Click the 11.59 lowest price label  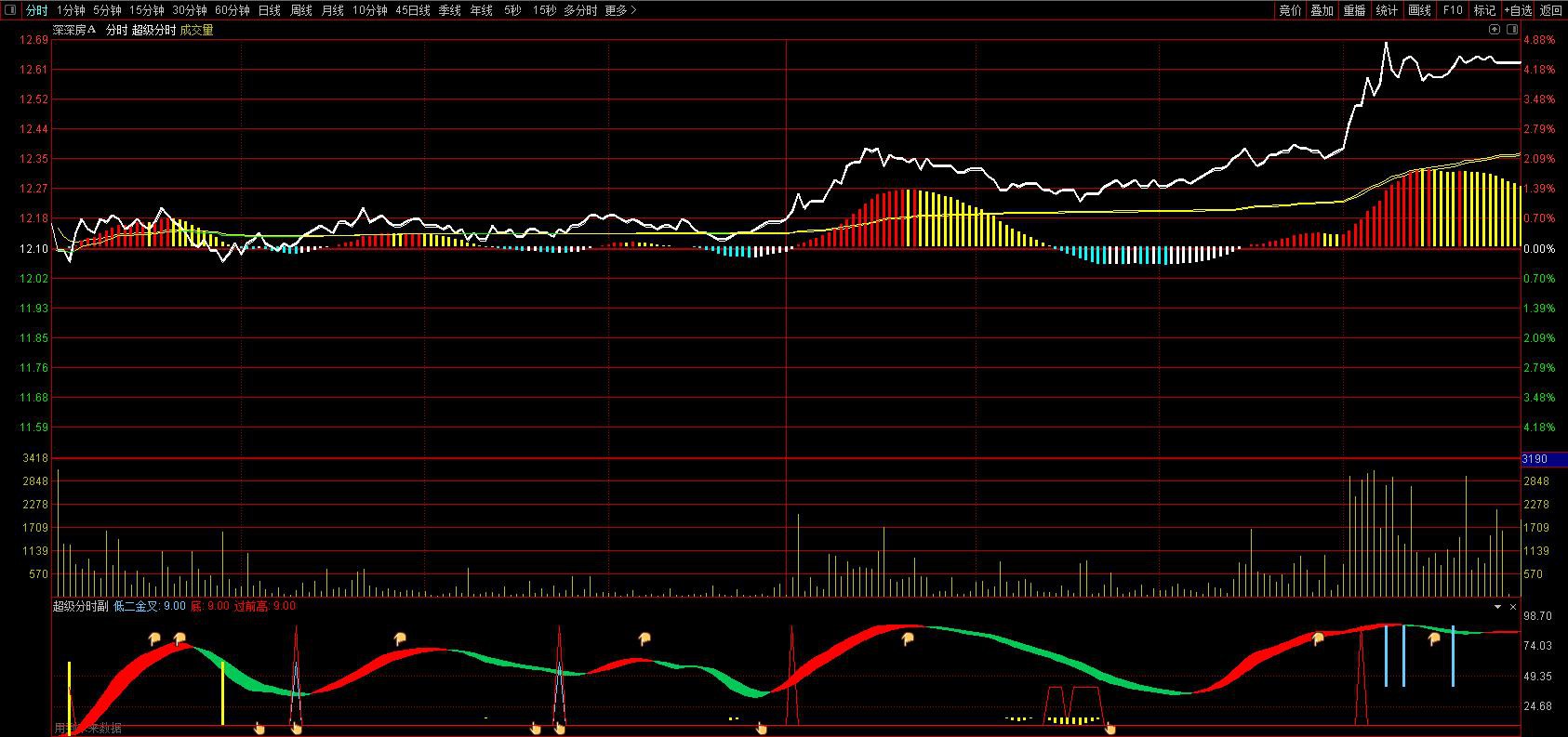coord(35,427)
